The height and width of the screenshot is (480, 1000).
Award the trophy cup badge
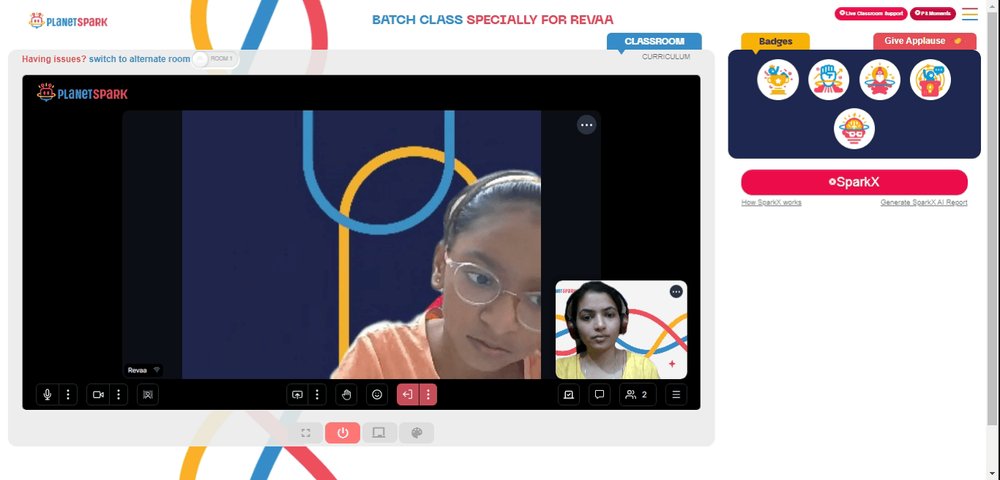pos(778,80)
